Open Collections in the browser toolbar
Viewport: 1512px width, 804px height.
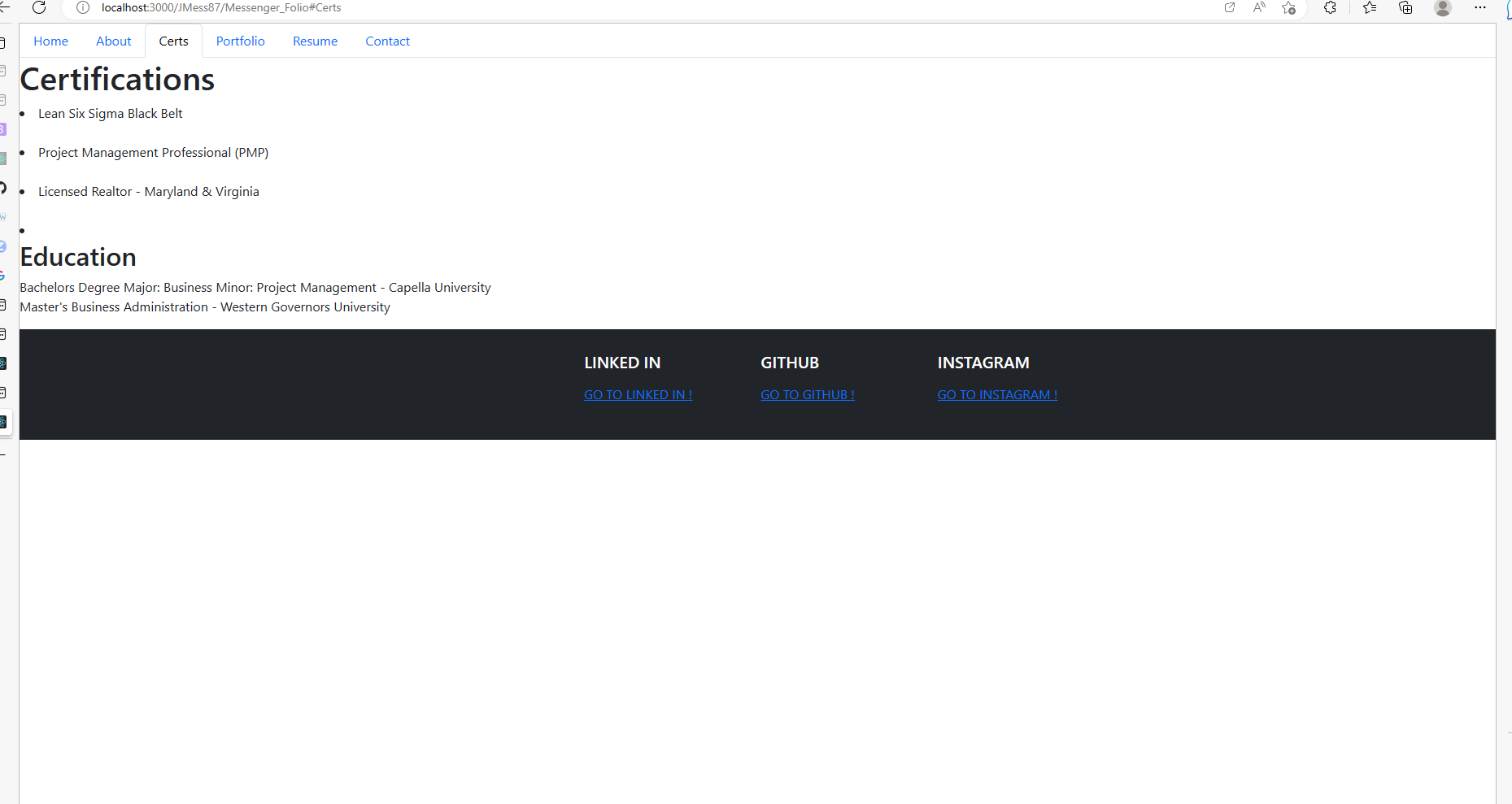[x=1406, y=7]
